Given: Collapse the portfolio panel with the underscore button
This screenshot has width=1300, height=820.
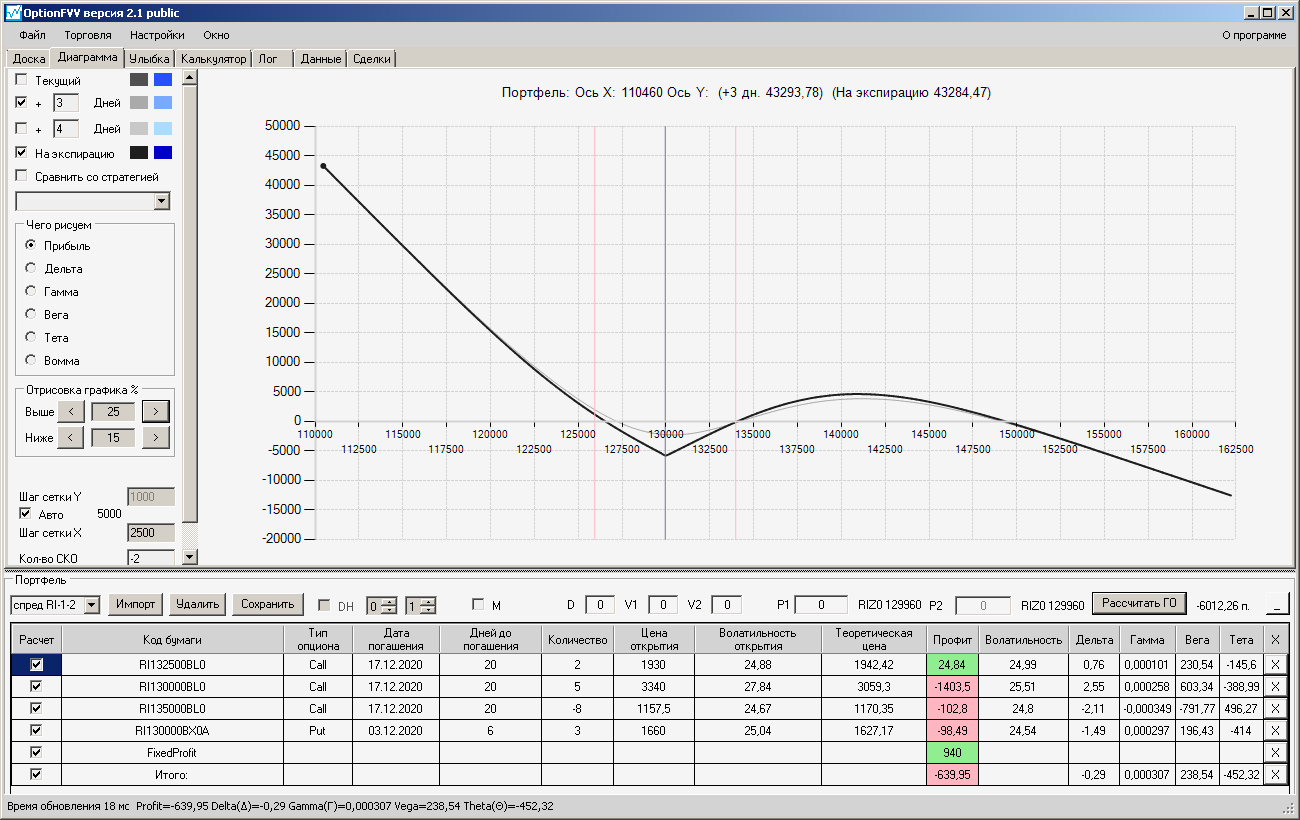Looking at the screenshot, I should pos(1277,604).
